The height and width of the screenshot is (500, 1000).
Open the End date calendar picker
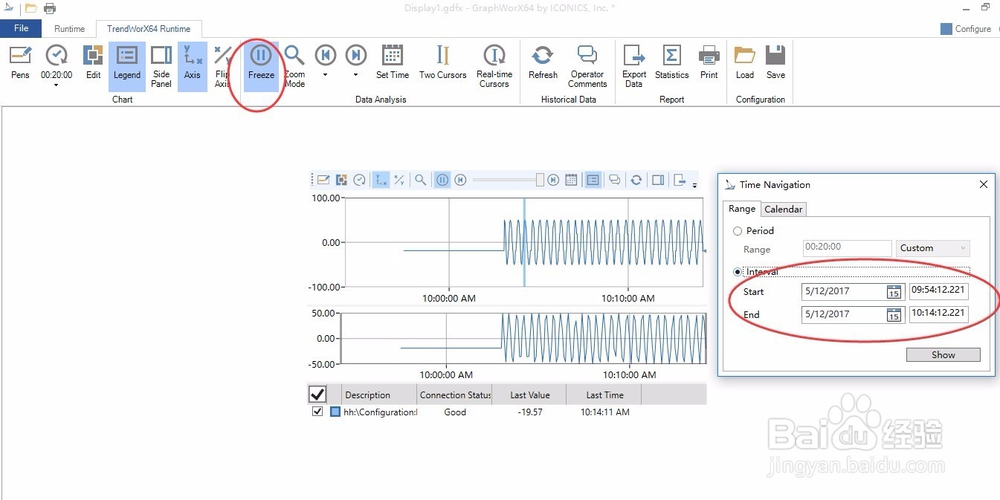pyautogui.click(x=894, y=314)
